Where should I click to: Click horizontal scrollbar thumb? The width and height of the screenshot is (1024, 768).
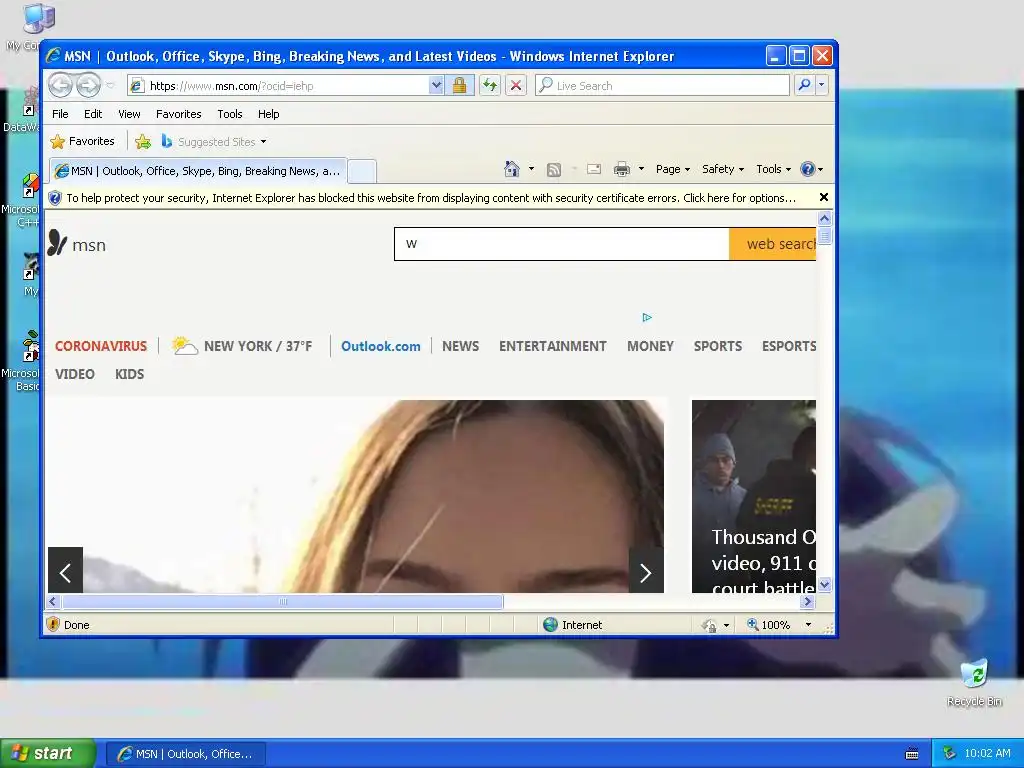pyautogui.click(x=282, y=601)
